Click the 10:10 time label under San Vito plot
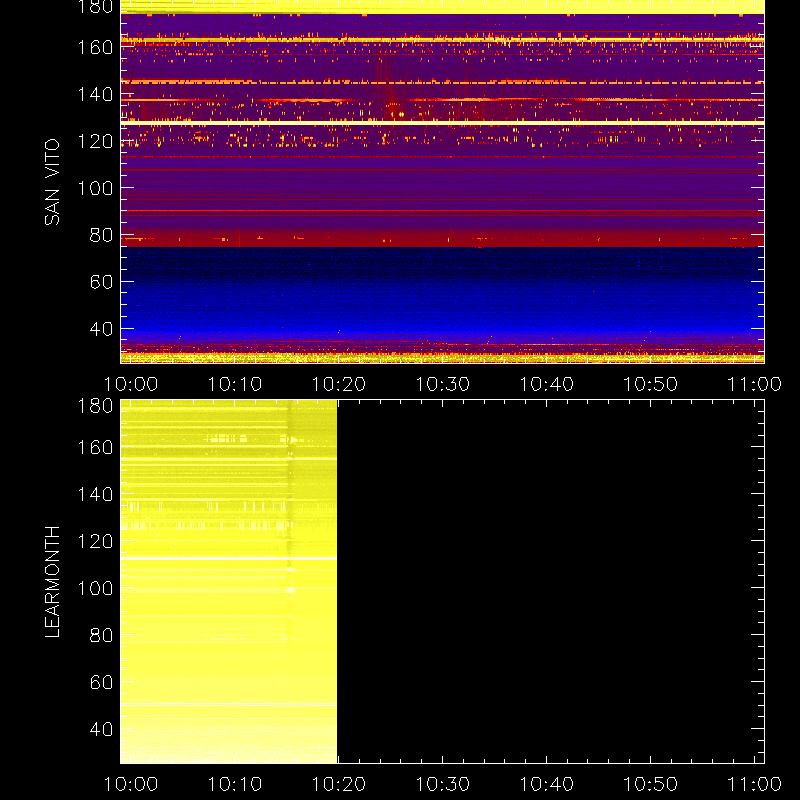Image resolution: width=800 pixels, height=800 pixels. [x=235, y=384]
